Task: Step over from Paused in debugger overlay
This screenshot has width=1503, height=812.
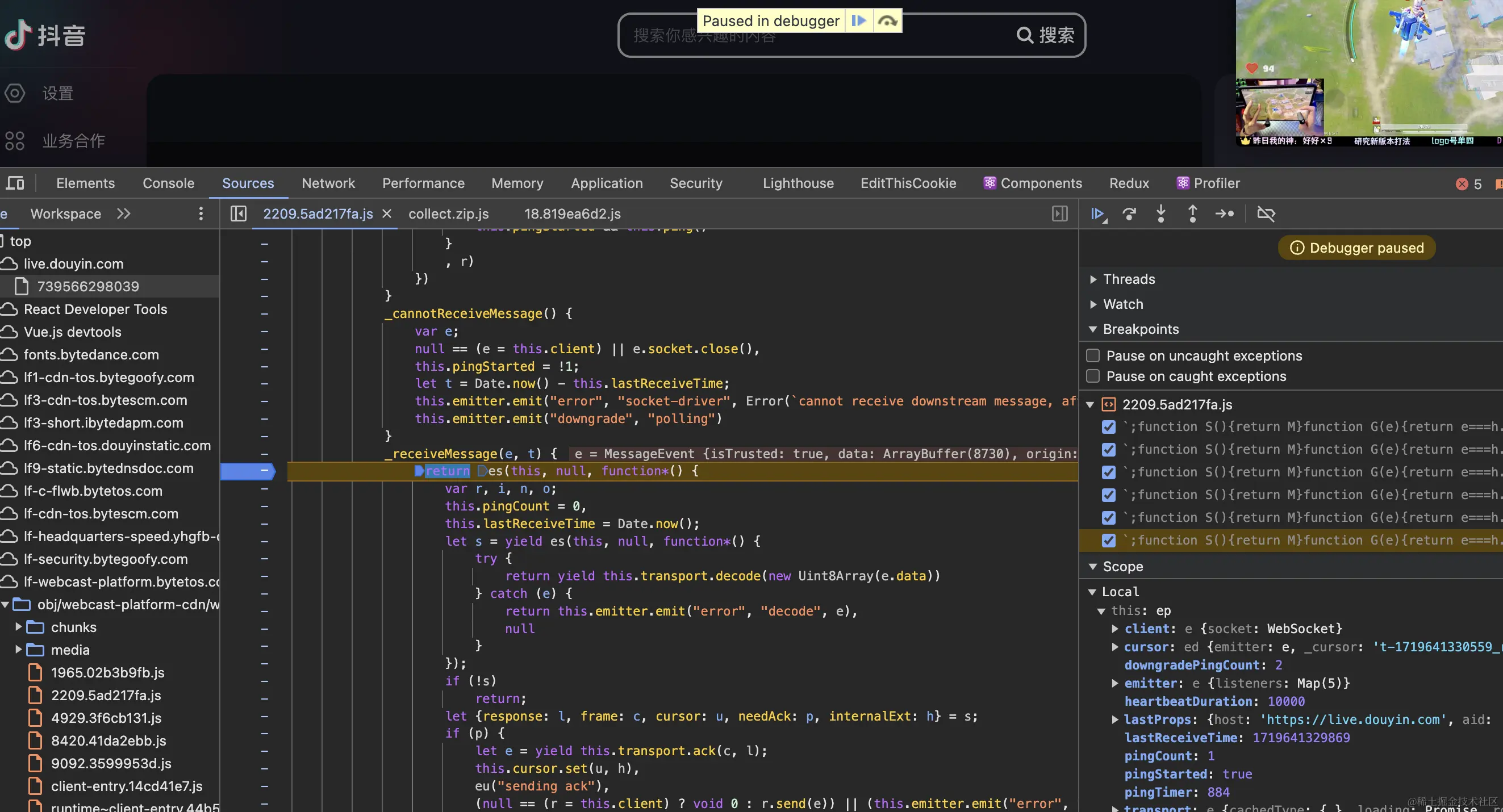Action: click(x=887, y=21)
